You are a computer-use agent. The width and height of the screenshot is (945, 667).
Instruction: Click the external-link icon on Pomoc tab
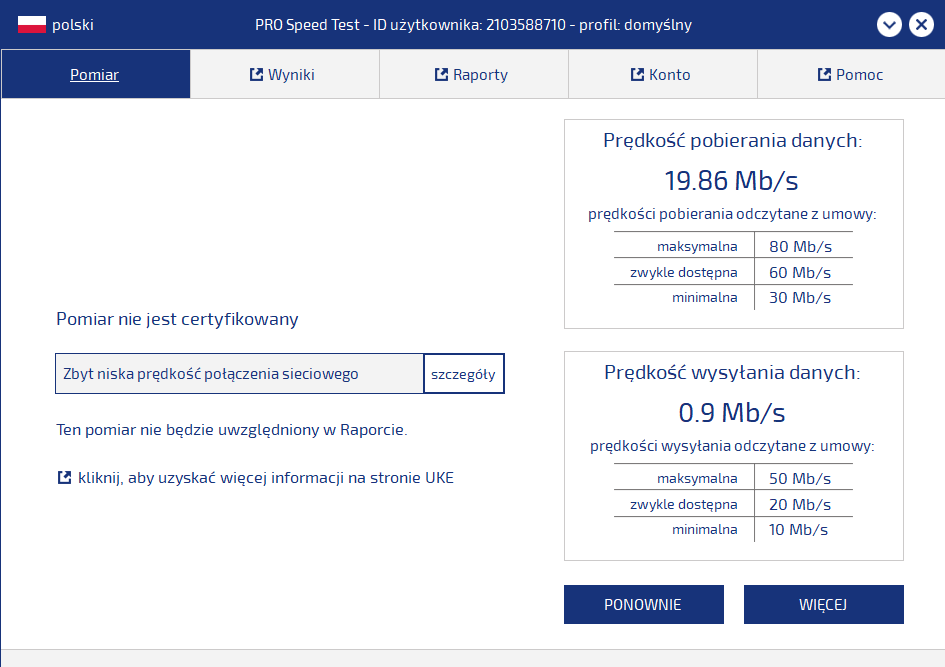824,74
